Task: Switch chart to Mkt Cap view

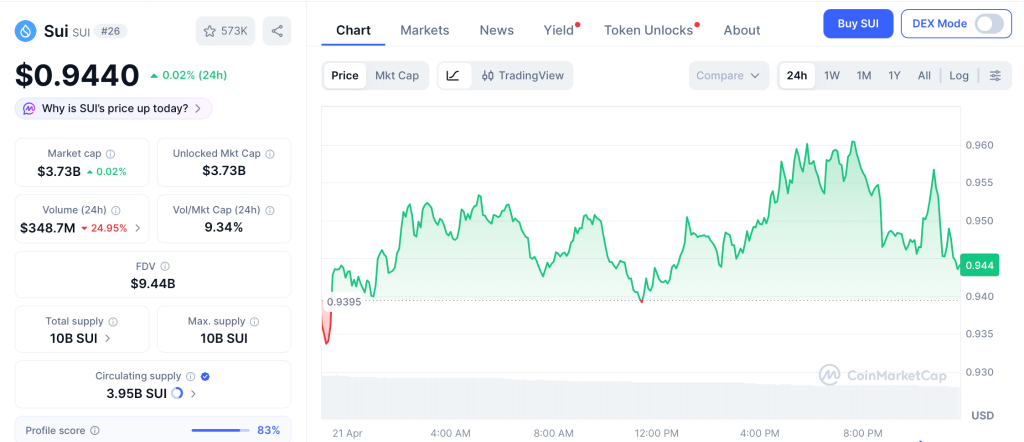Action: click(397, 76)
